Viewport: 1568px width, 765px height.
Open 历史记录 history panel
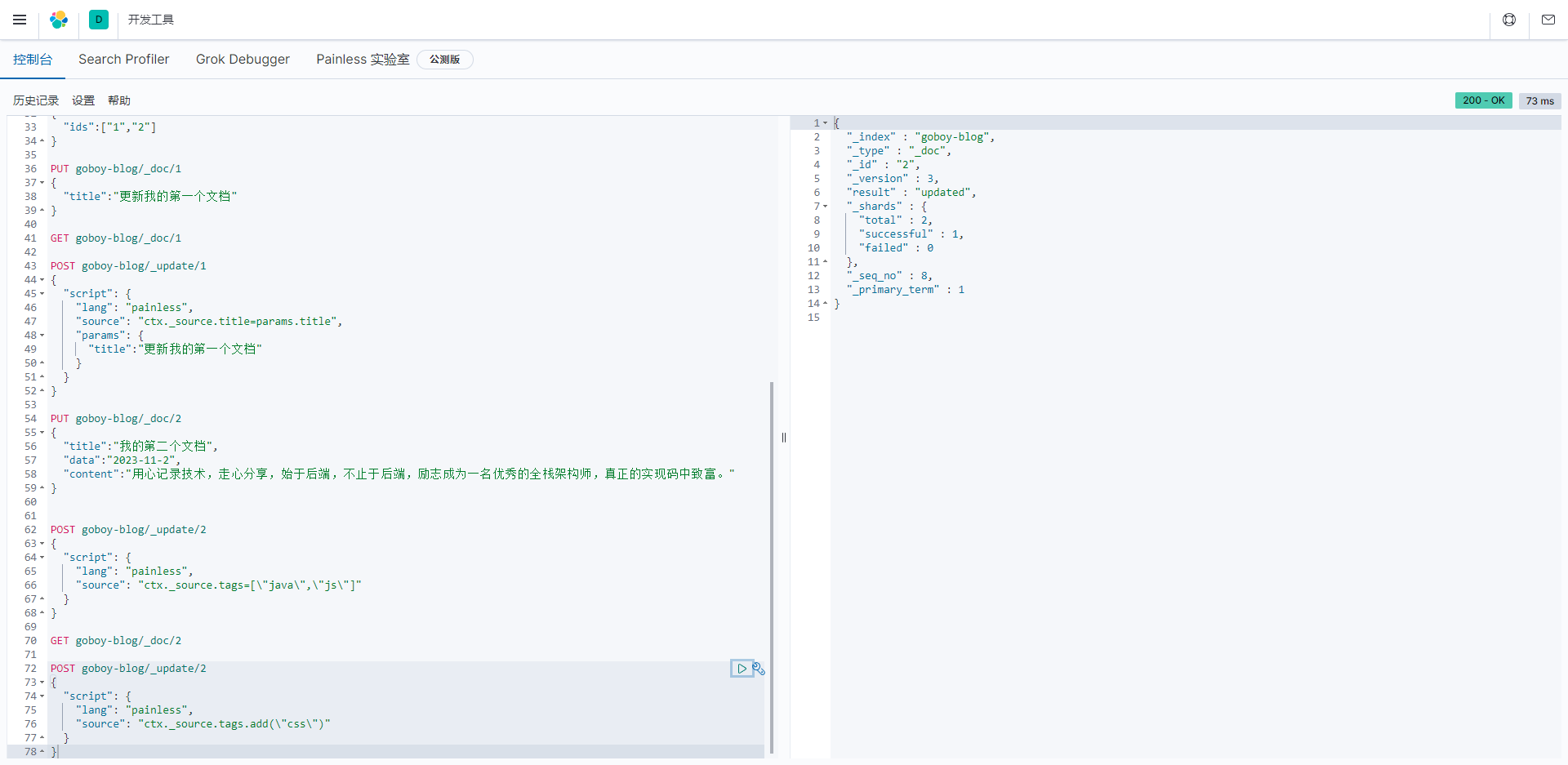pos(36,100)
